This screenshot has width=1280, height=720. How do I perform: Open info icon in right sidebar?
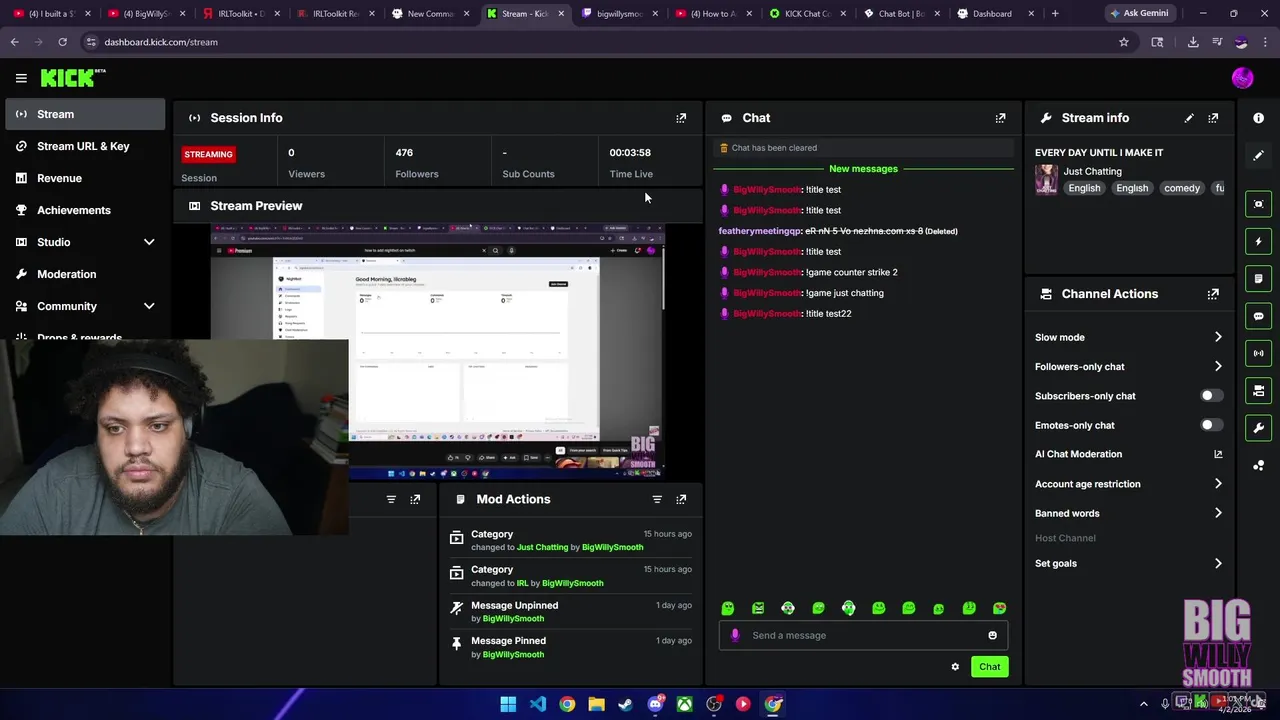point(1259,118)
